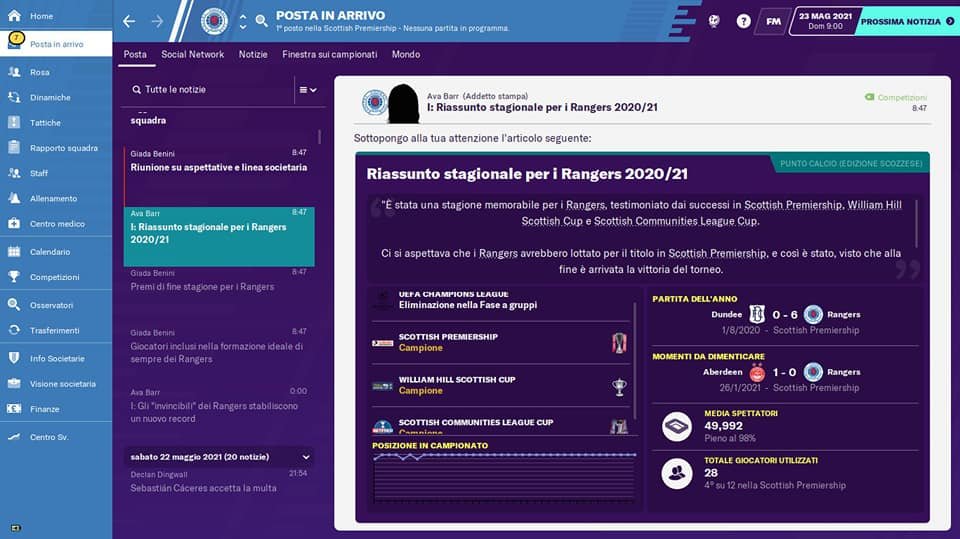Click the Media spettatori stadium icon
The image size is (960, 539).
677,426
